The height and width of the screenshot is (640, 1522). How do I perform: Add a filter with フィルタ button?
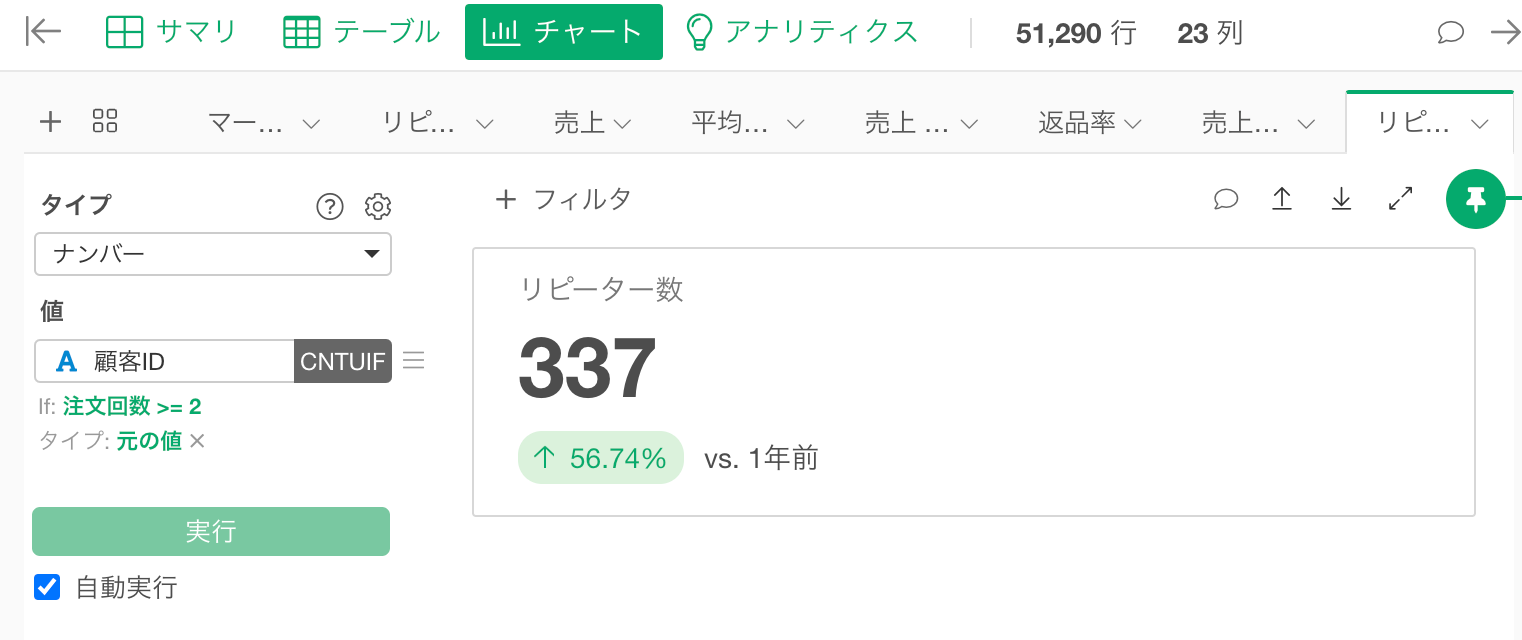[564, 199]
